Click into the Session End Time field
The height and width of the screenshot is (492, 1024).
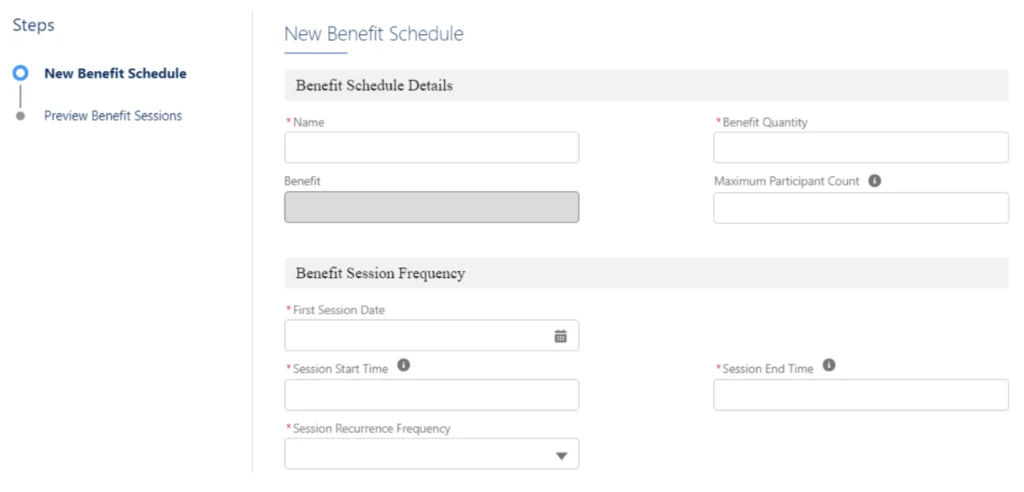click(x=860, y=395)
